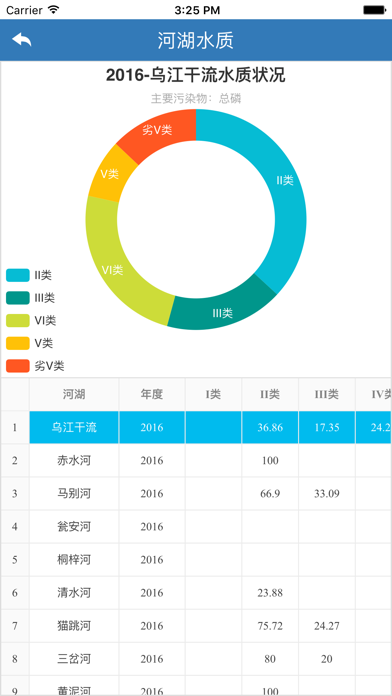Click the 23.88 value cell
Screen dimensions: 392x696
pos(270,593)
